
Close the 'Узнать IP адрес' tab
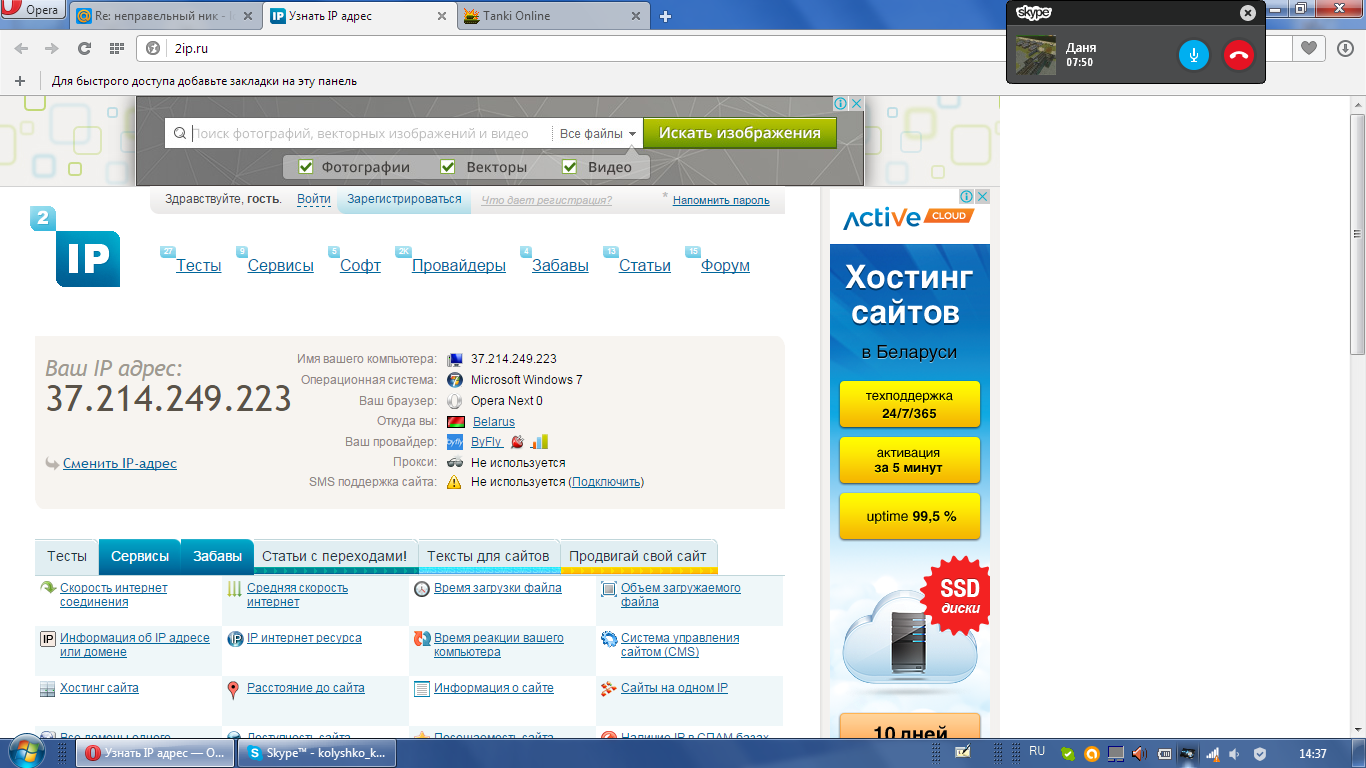pos(442,16)
